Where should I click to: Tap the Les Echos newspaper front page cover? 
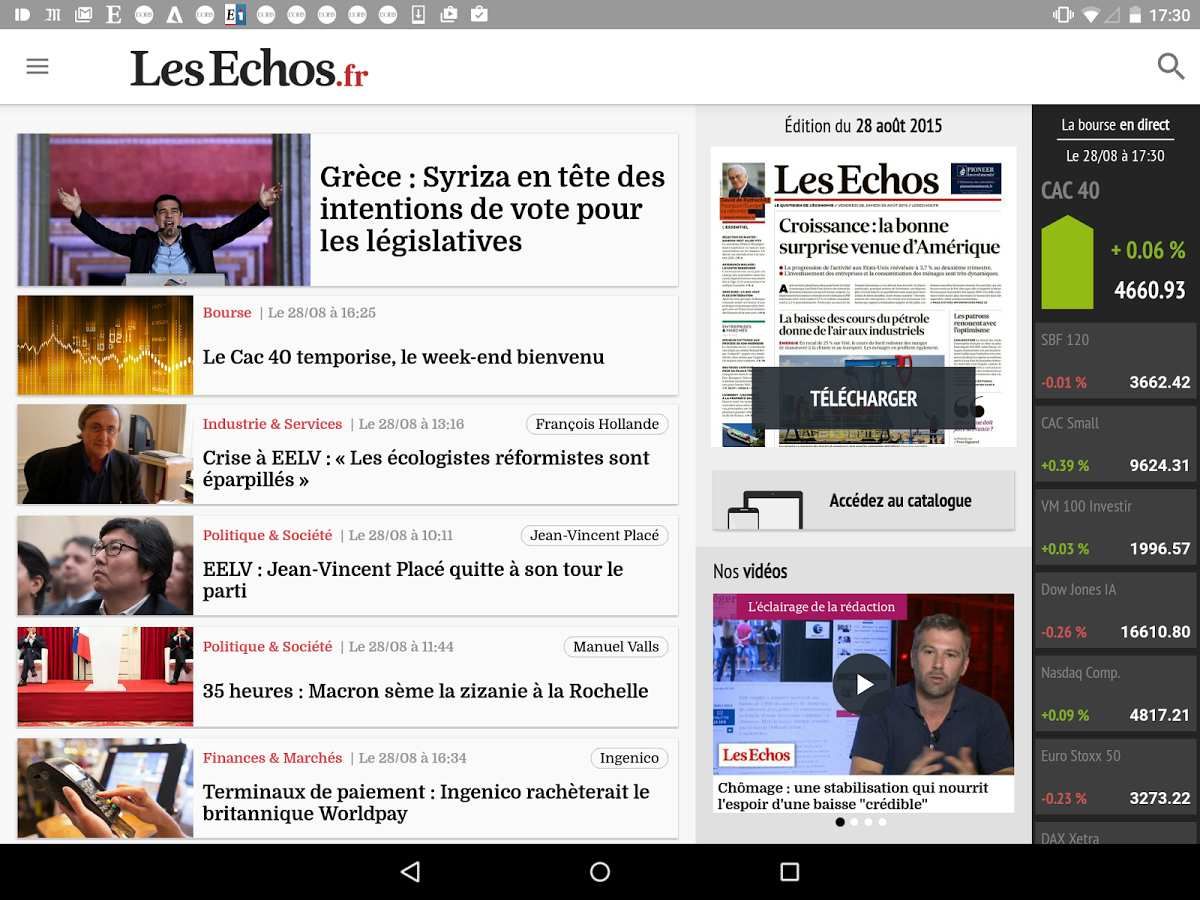coord(863,297)
